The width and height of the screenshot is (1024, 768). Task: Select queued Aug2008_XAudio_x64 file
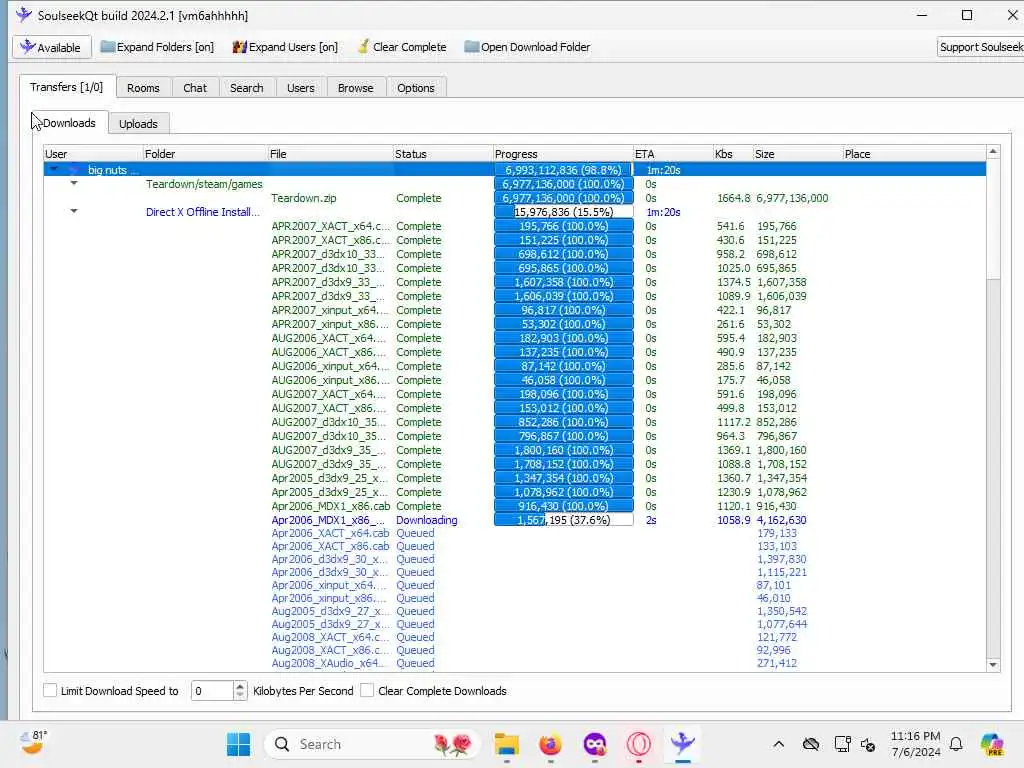[515, 663]
